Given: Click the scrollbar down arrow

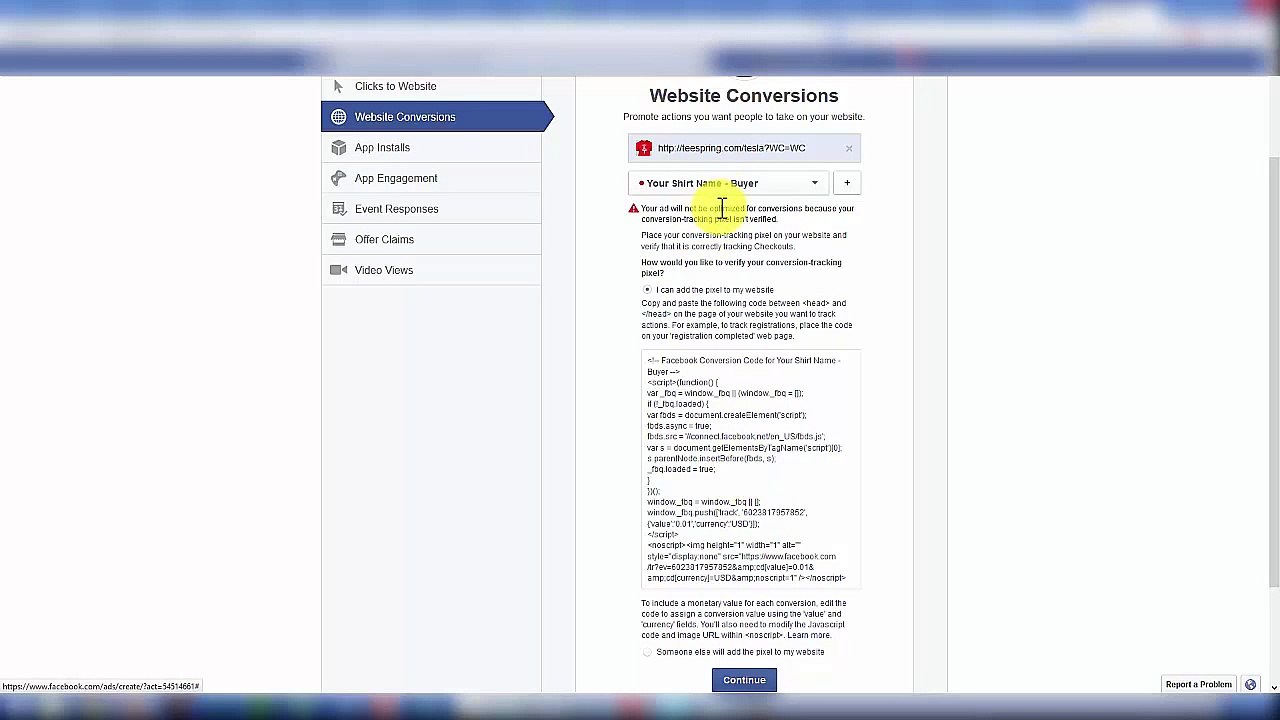Looking at the screenshot, I should [x=1274, y=687].
